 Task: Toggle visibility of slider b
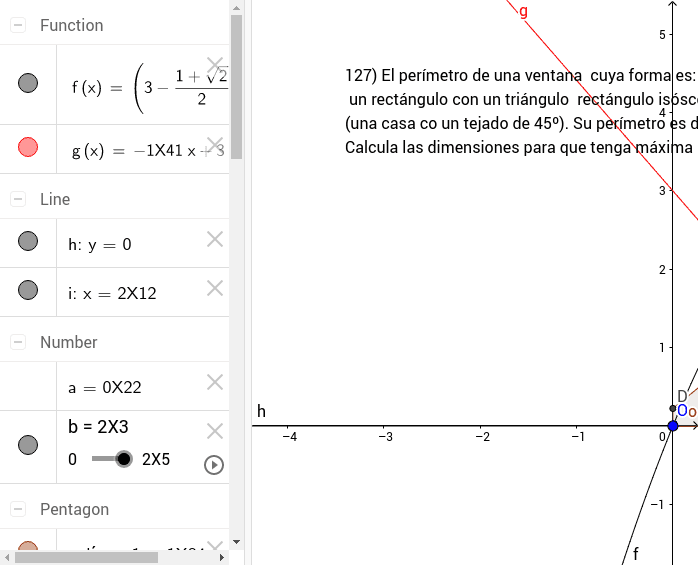[28, 445]
